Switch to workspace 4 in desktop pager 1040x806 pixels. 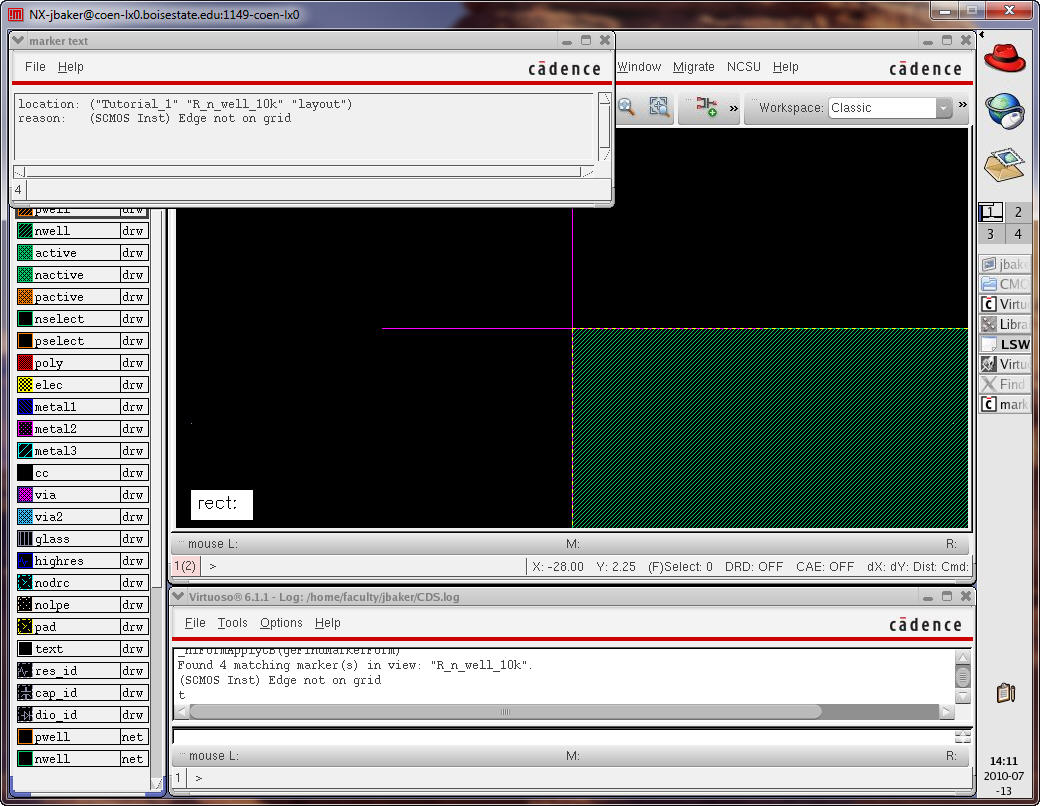pyautogui.click(x=1017, y=234)
